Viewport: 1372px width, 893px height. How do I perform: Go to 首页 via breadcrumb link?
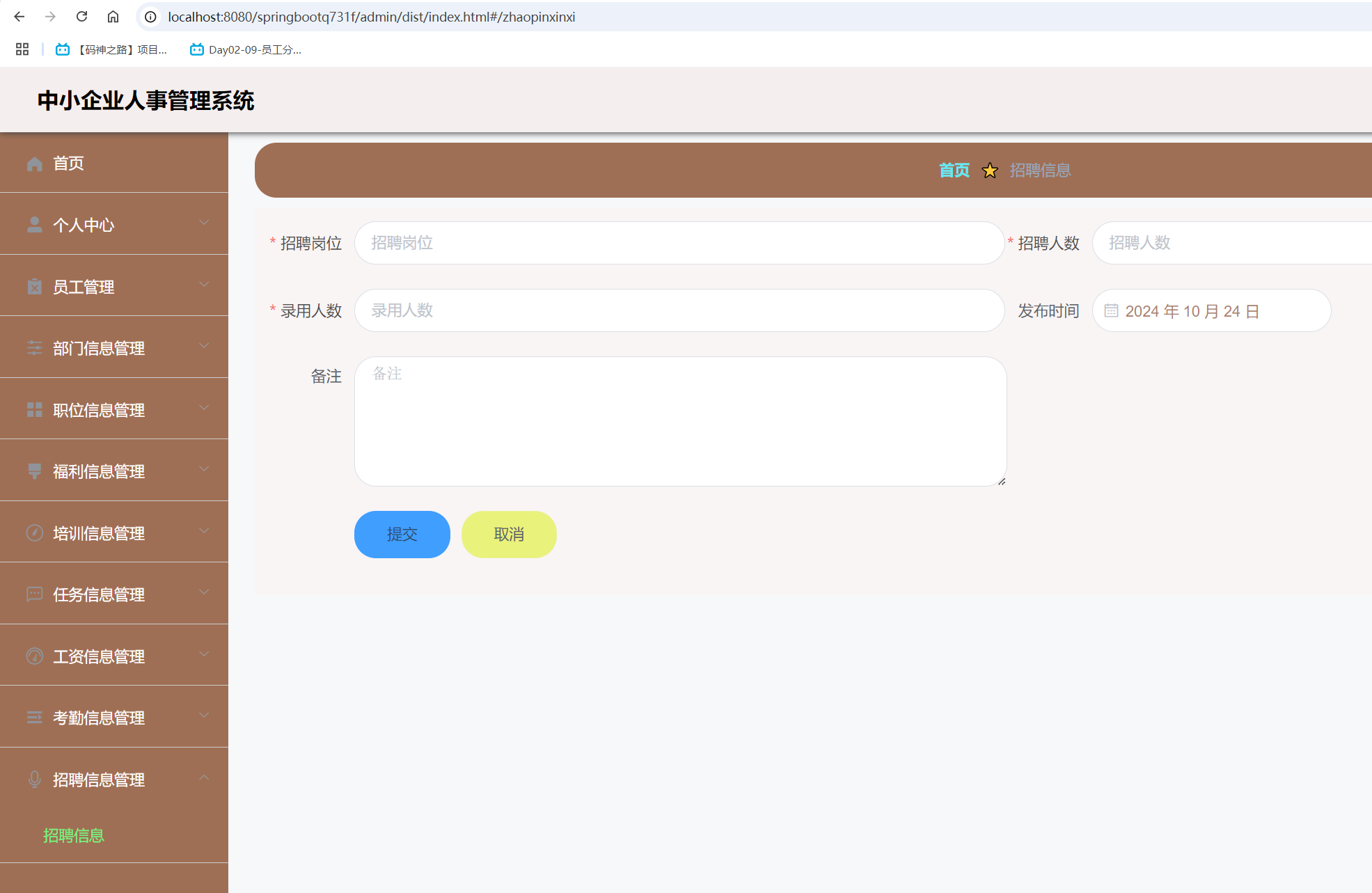pyautogui.click(x=954, y=171)
